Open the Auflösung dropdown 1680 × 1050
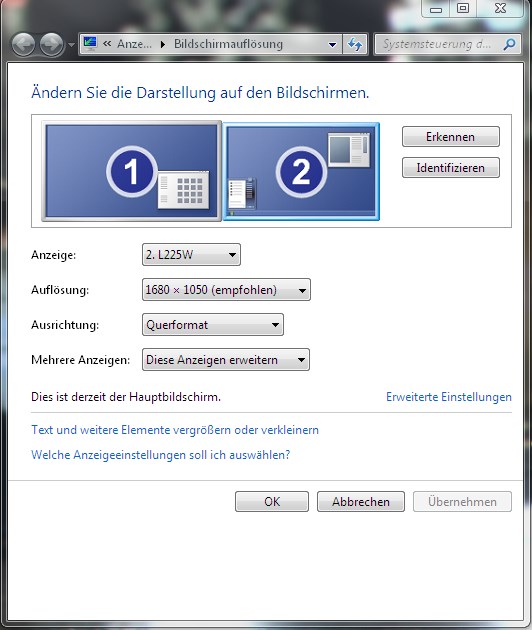 [x=226, y=290]
